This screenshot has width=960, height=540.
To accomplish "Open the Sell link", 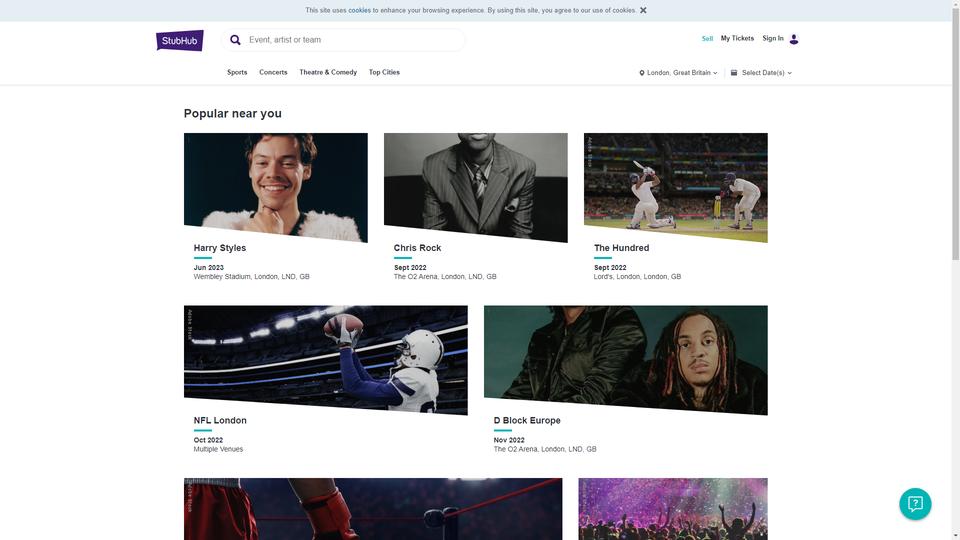I will pyautogui.click(x=707, y=39).
